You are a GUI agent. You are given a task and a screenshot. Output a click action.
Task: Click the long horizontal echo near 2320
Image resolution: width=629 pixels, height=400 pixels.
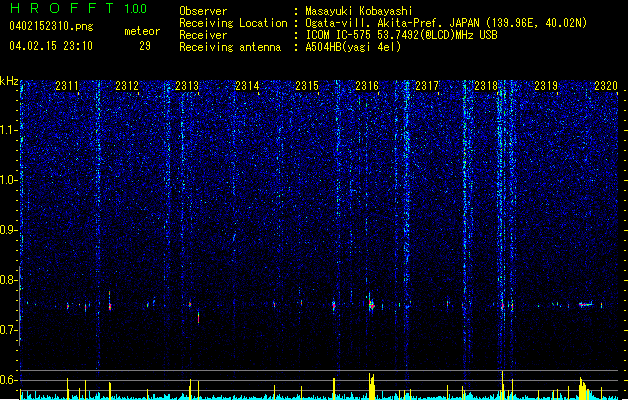pyautogui.click(x=586, y=305)
